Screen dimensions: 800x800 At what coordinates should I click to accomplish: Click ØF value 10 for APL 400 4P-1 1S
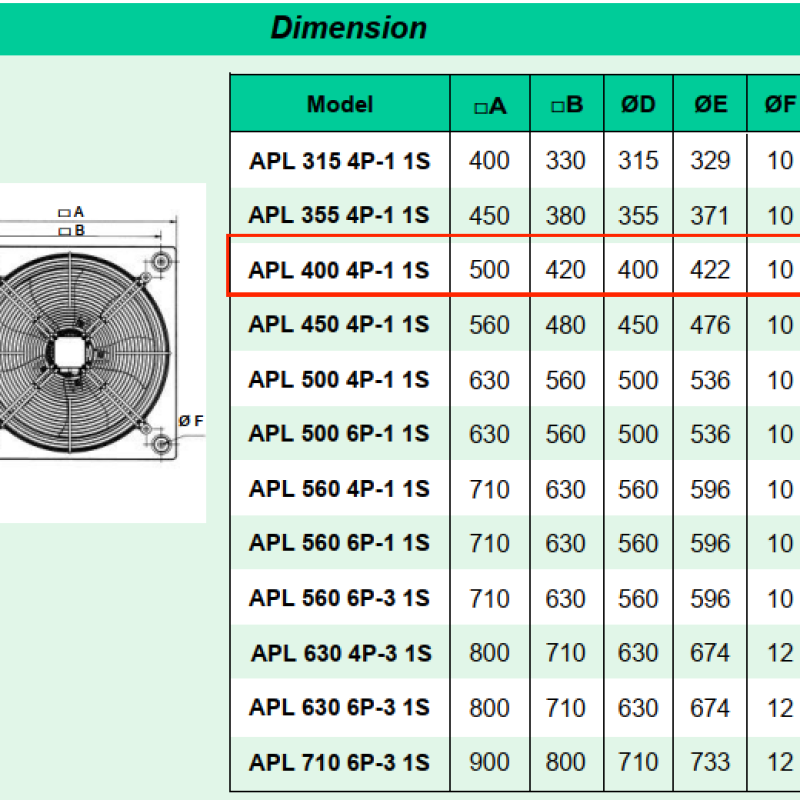781,270
